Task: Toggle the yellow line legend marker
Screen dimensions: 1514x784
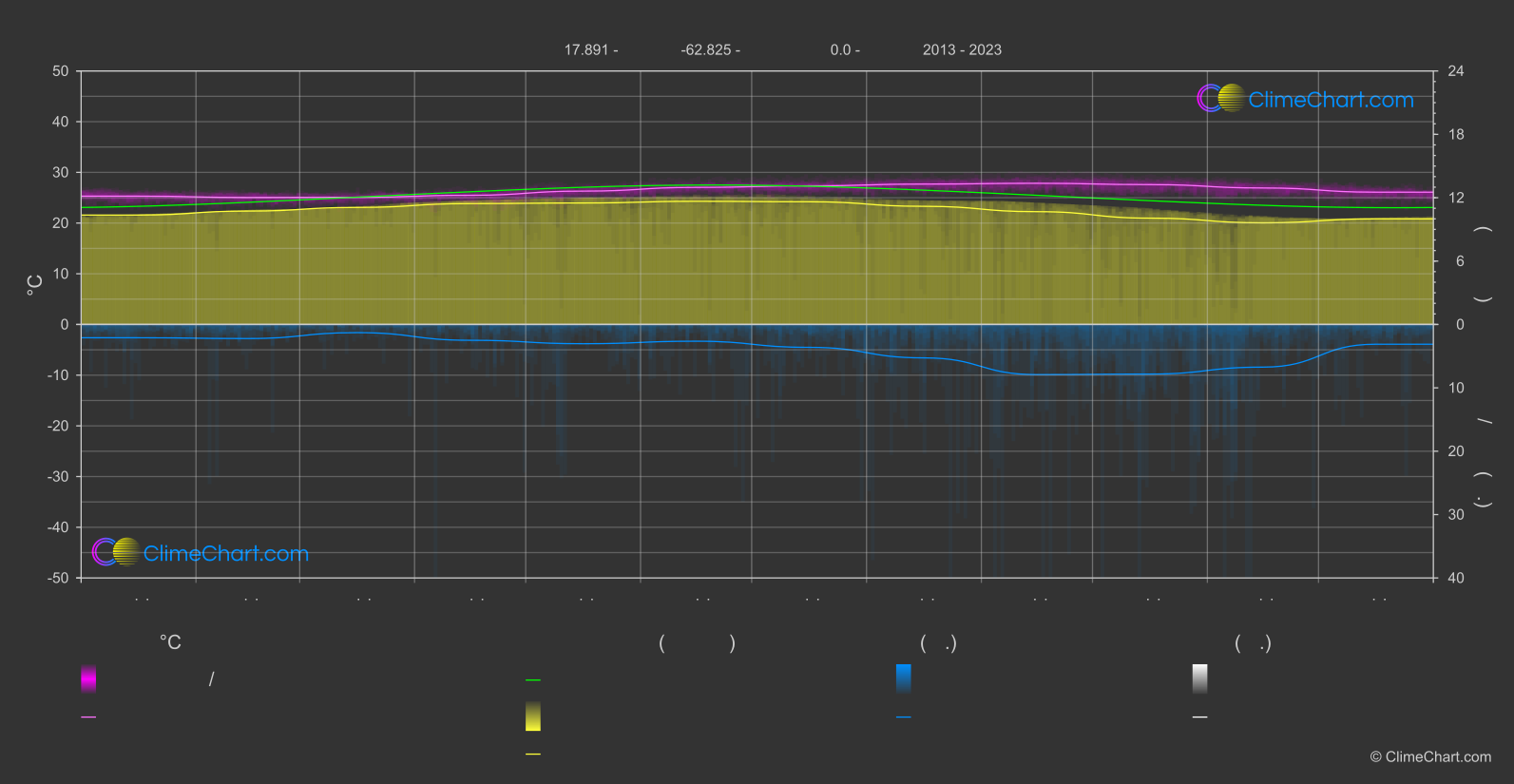Action: click(533, 755)
